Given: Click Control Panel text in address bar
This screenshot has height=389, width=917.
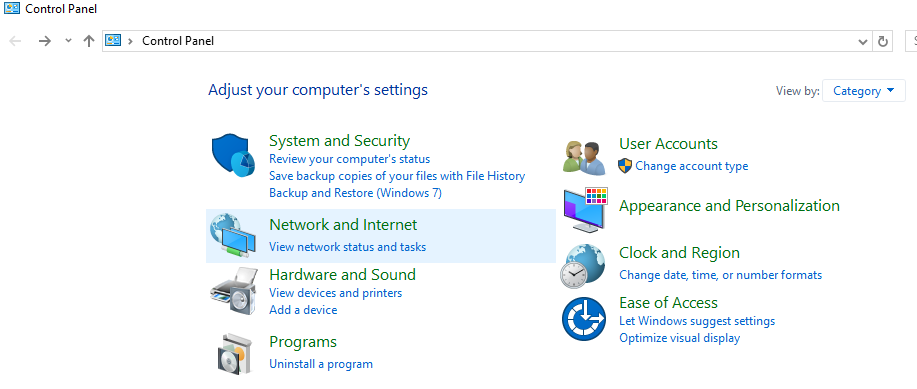Looking at the screenshot, I should coord(178,41).
